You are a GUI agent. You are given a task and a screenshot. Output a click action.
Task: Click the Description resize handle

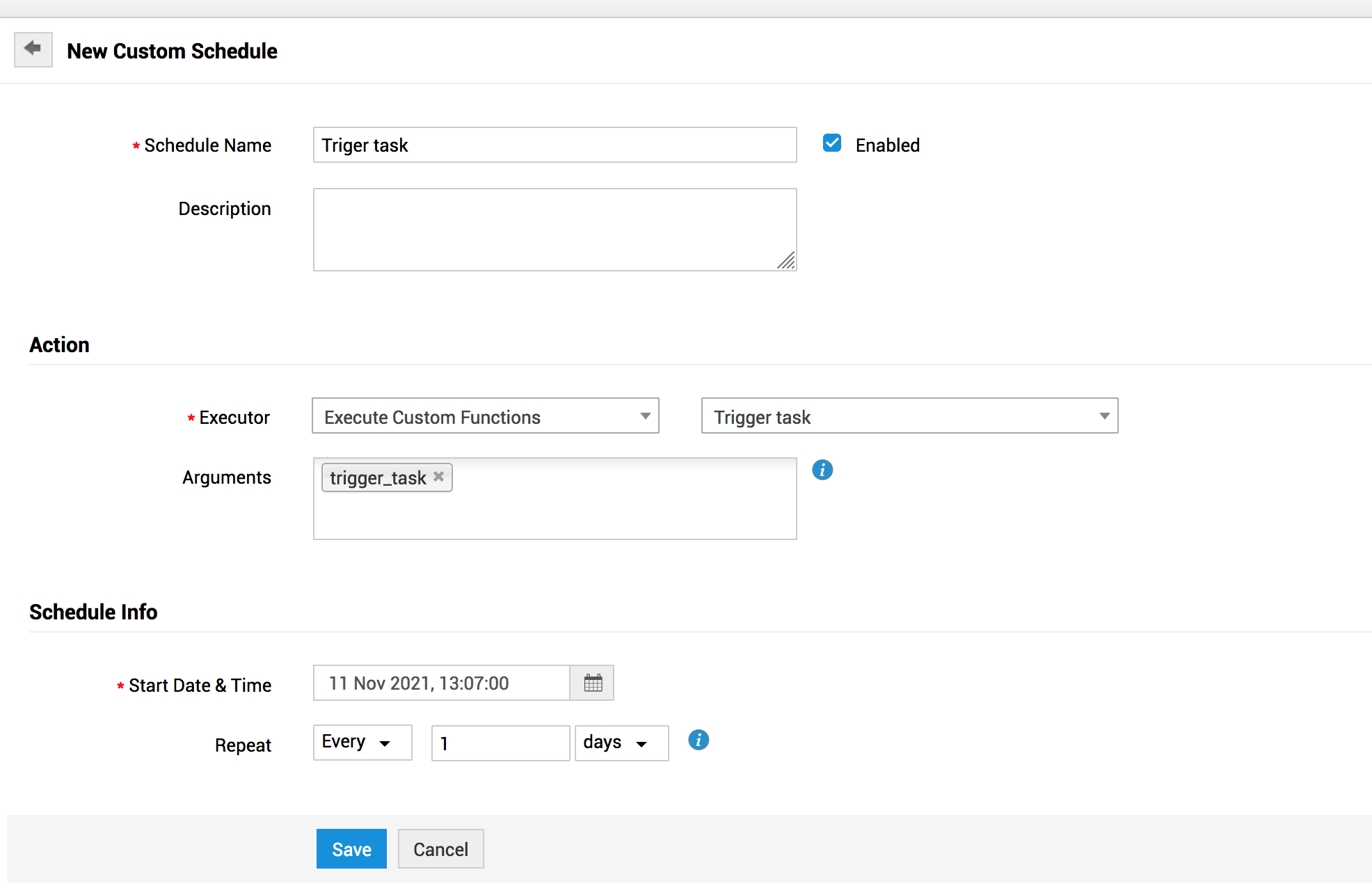[787, 261]
